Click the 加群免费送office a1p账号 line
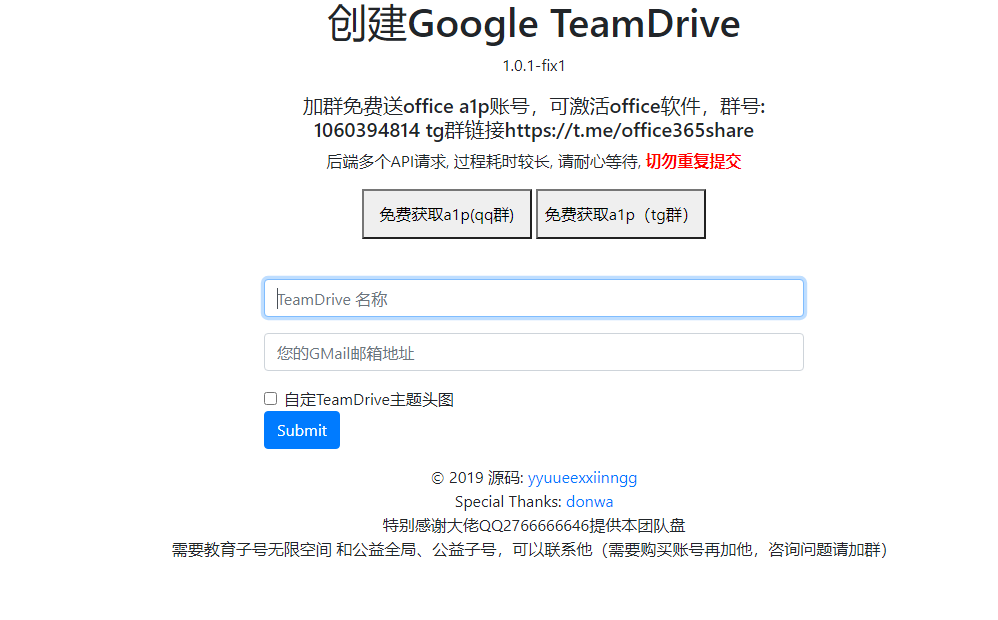The image size is (998, 620). click(x=534, y=106)
